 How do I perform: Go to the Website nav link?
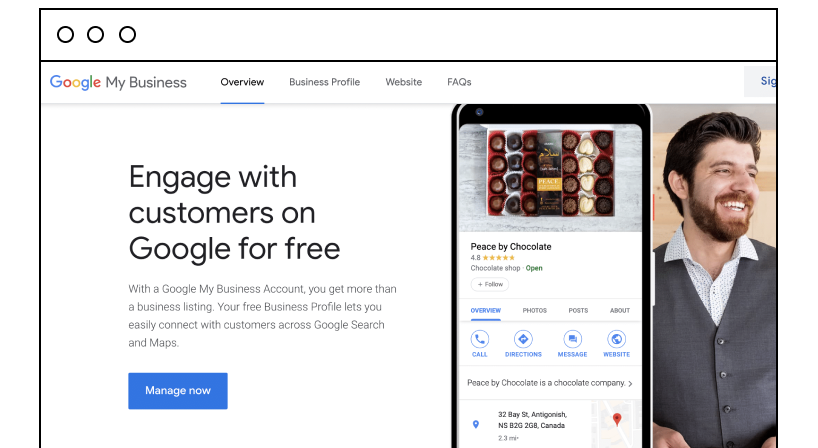[404, 82]
